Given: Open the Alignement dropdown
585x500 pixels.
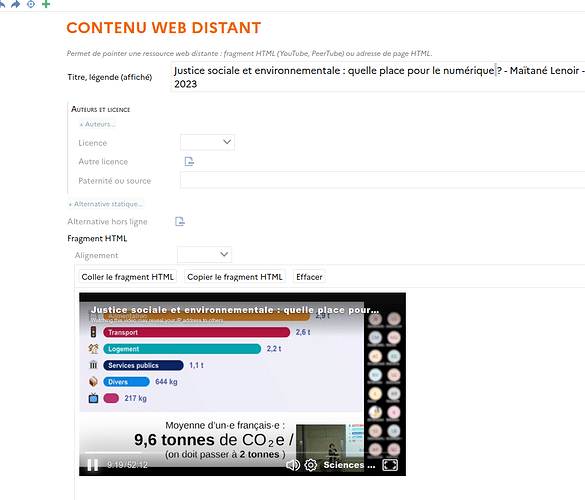Looking at the screenshot, I should [204, 254].
